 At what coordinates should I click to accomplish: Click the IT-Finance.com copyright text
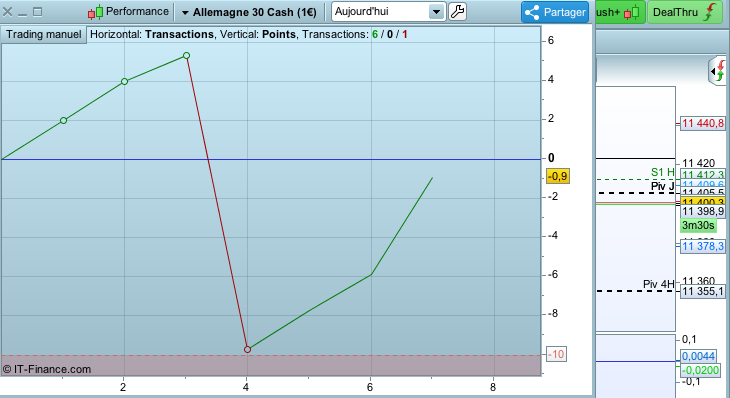pyautogui.click(x=47, y=369)
